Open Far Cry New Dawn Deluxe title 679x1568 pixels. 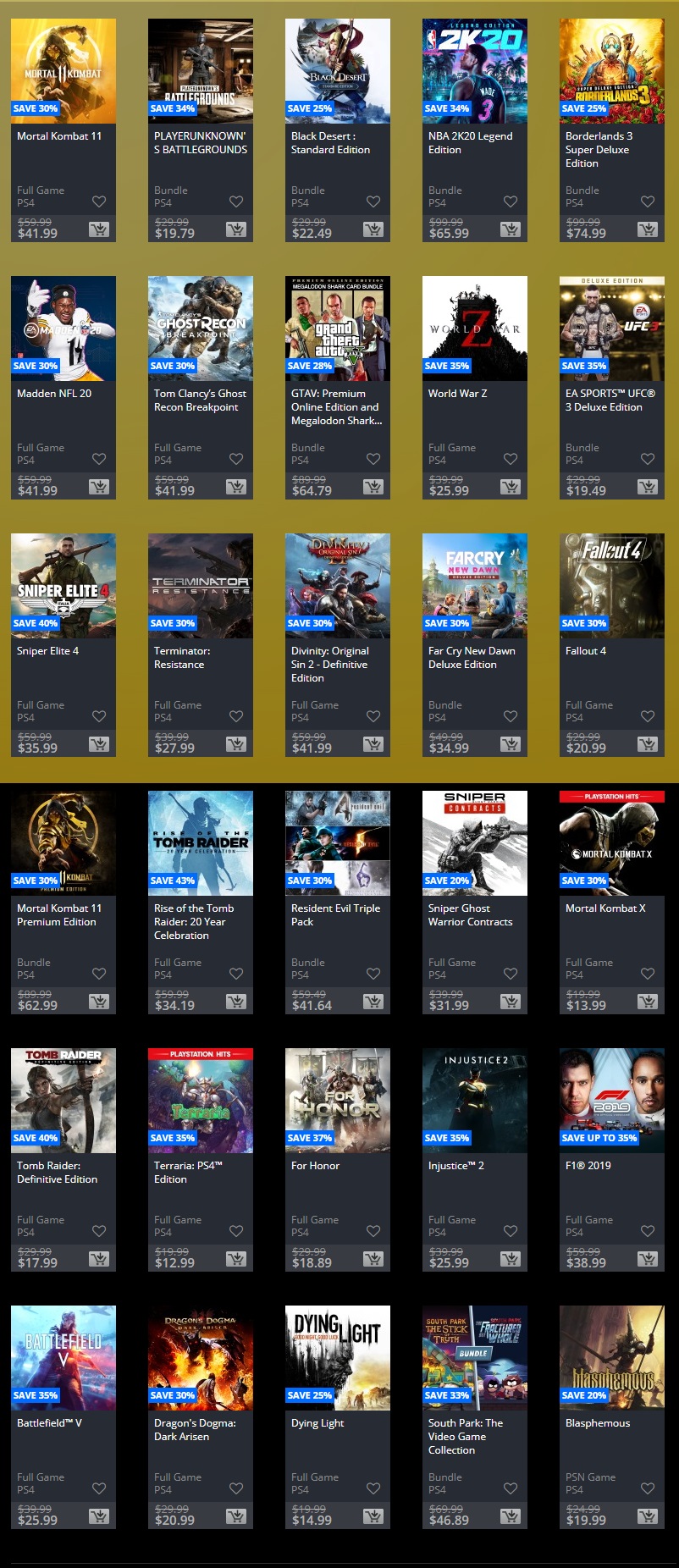(472, 658)
